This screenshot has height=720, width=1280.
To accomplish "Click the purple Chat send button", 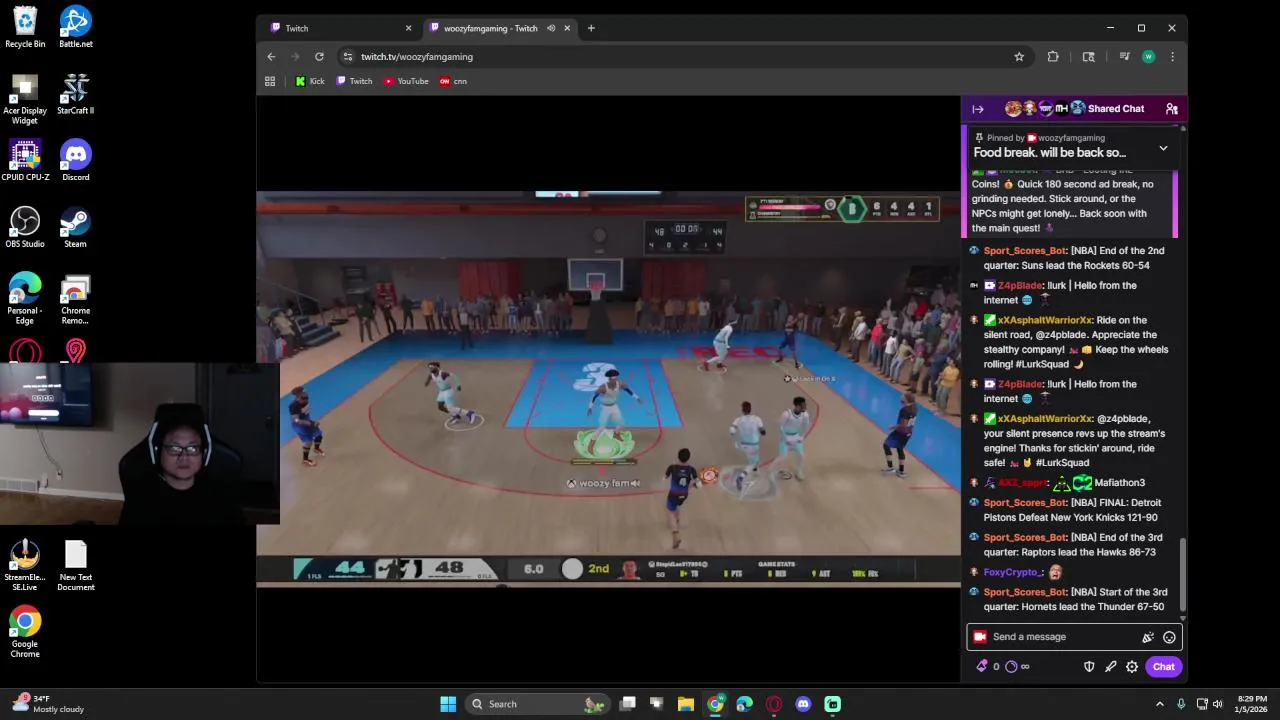I will point(1163,667).
